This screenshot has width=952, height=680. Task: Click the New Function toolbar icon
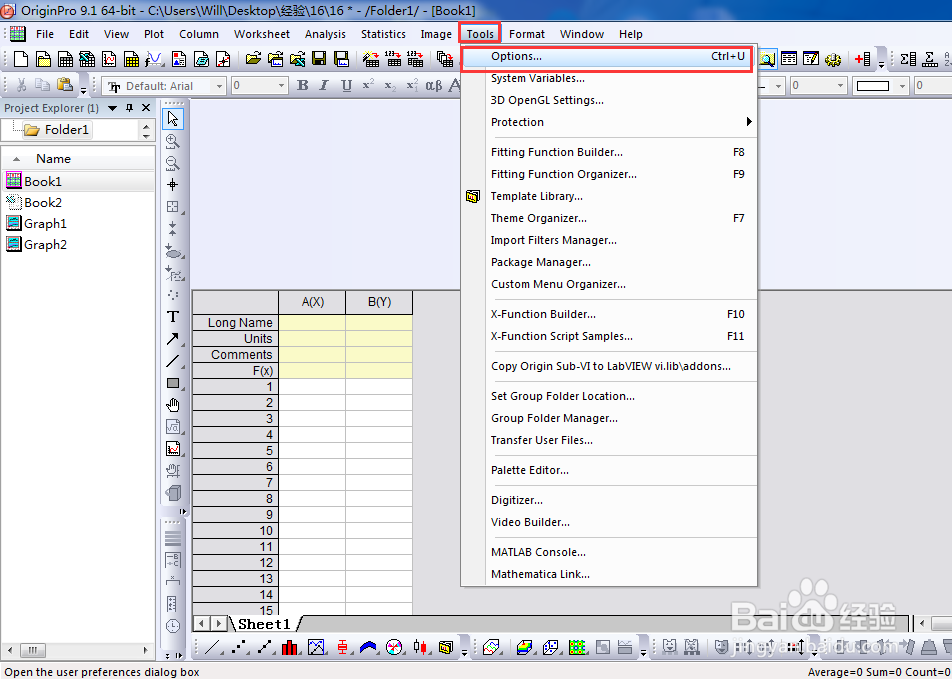[x=154, y=59]
